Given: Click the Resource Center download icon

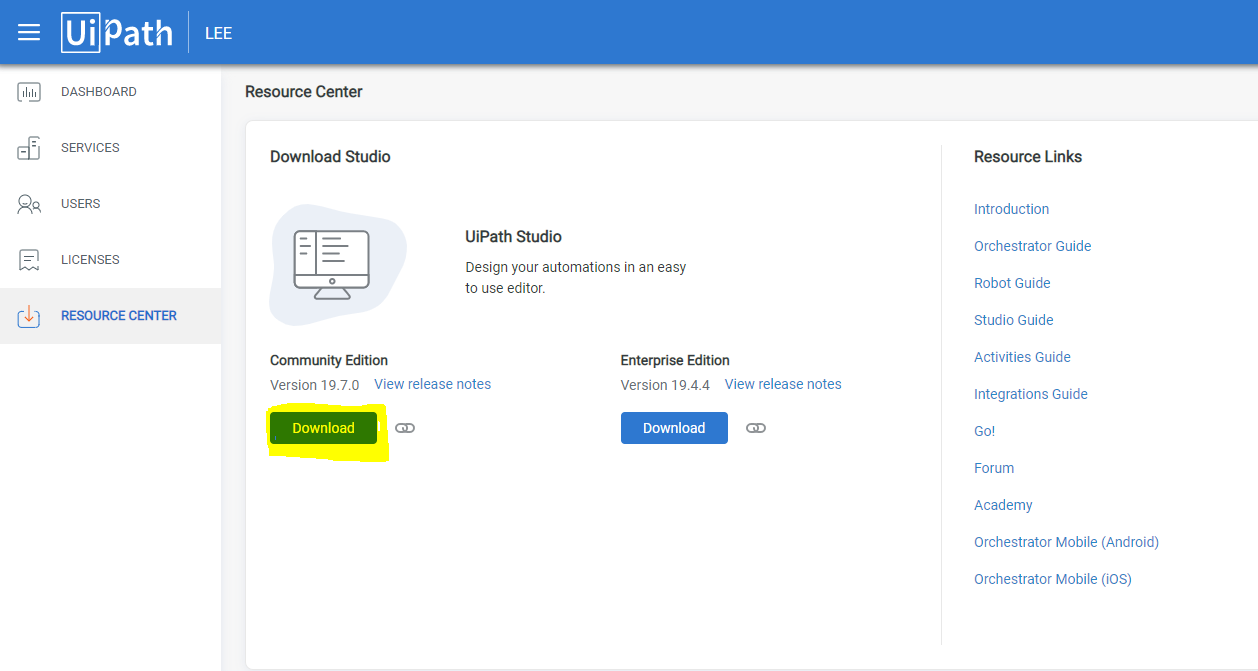Looking at the screenshot, I should (29, 316).
